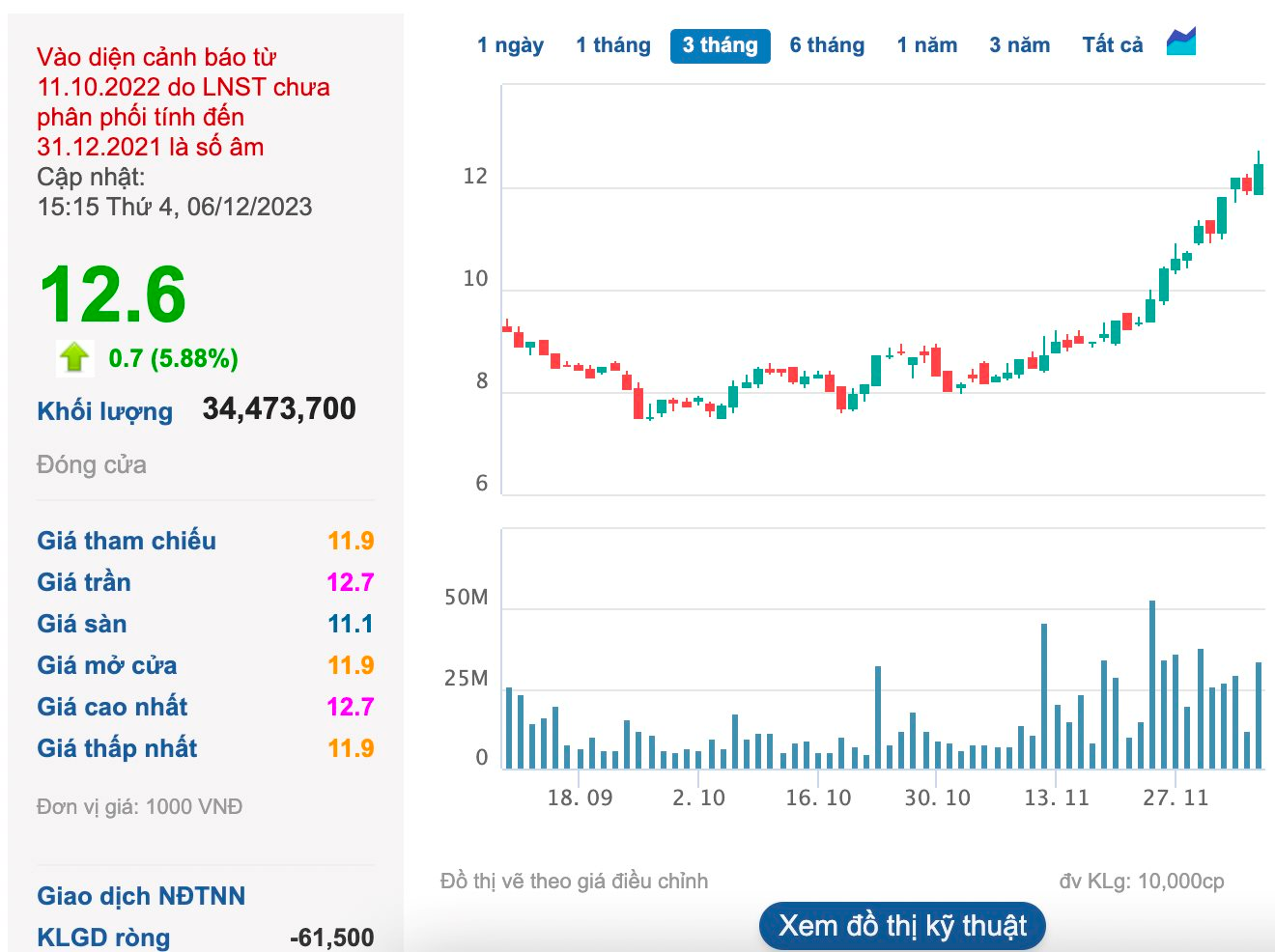Click the red warning text about LNST
The height and width of the screenshot is (952, 1275).
184,101
